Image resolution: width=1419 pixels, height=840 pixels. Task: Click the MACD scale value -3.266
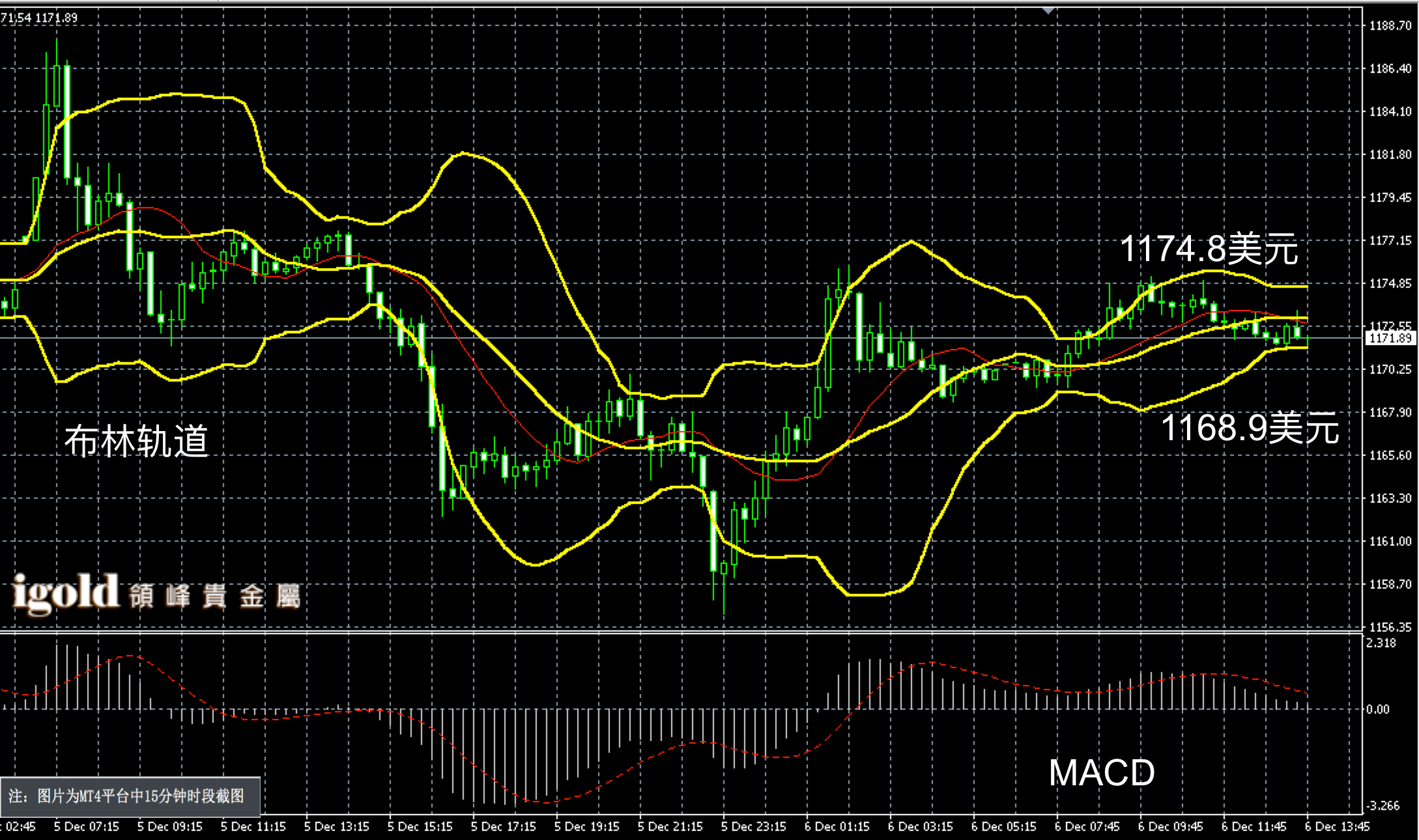point(1383,806)
